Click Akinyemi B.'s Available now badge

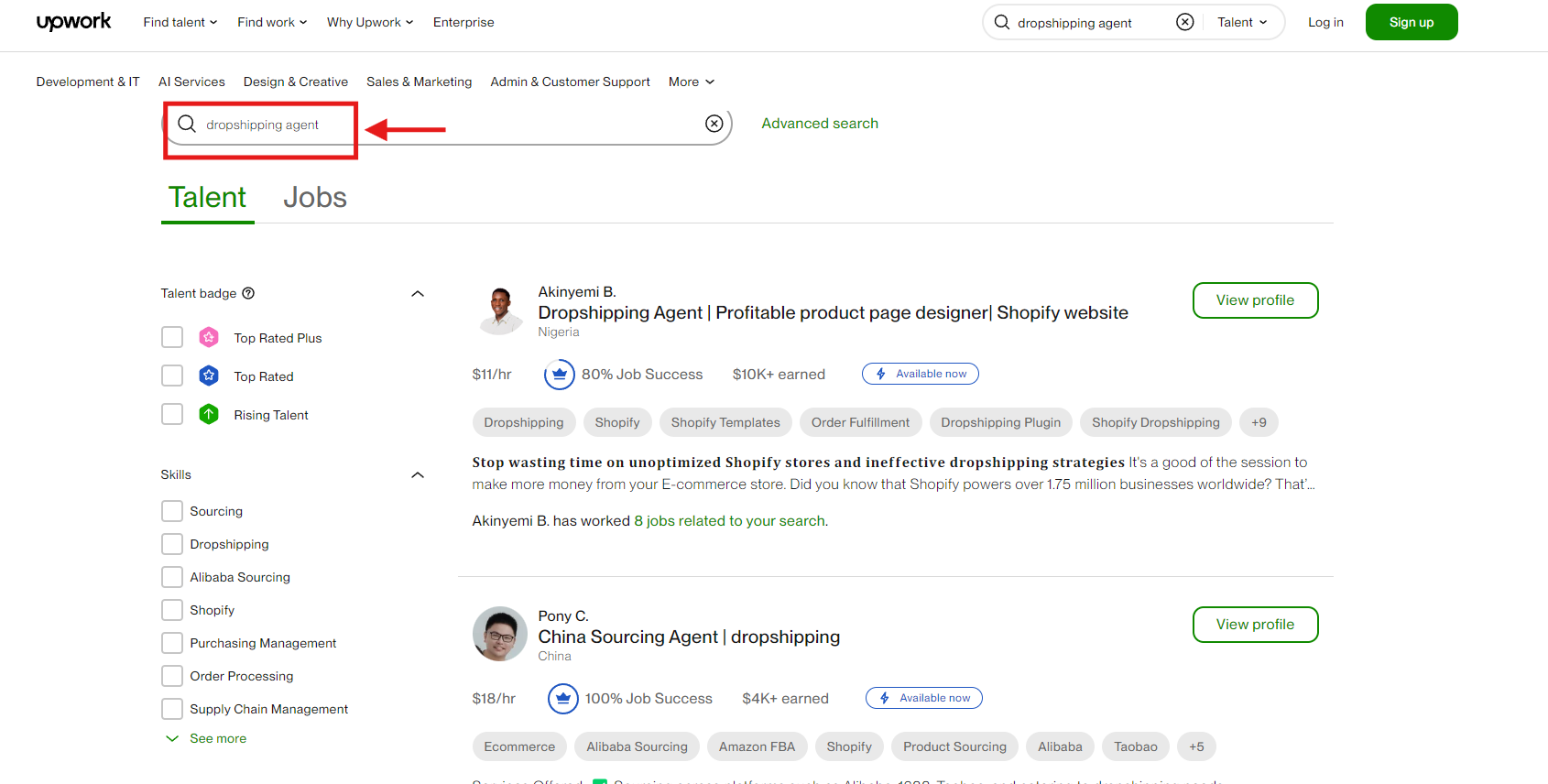pyautogui.click(x=921, y=374)
